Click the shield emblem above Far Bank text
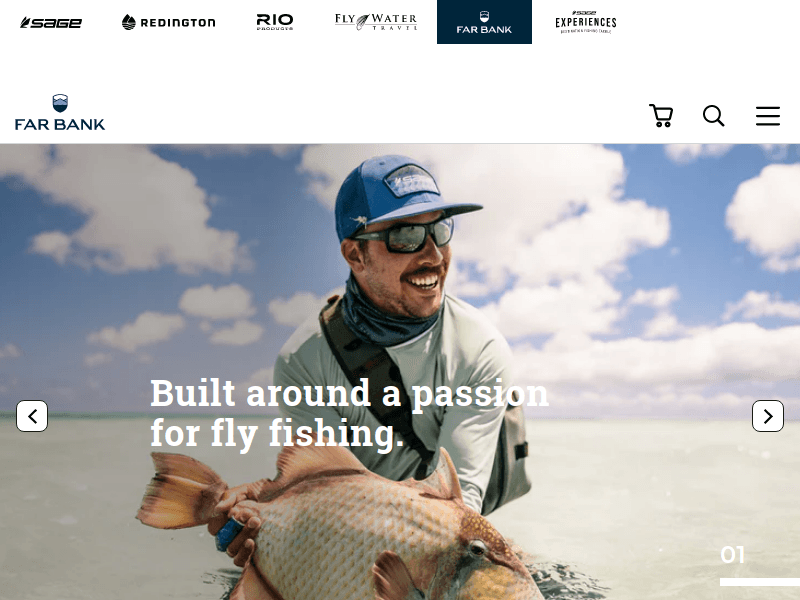Image resolution: width=800 pixels, height=600 pixels. [x=60, y=103]
